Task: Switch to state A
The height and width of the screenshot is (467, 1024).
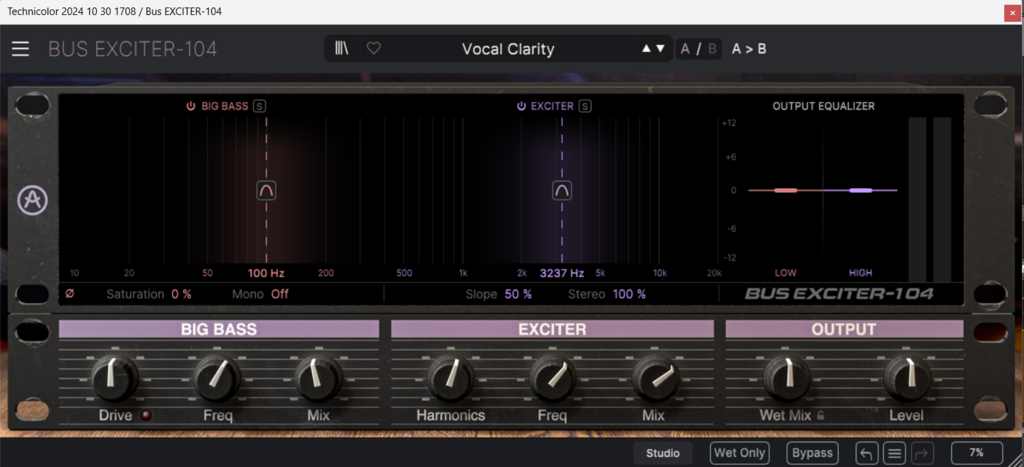Action: pos(685,48)
